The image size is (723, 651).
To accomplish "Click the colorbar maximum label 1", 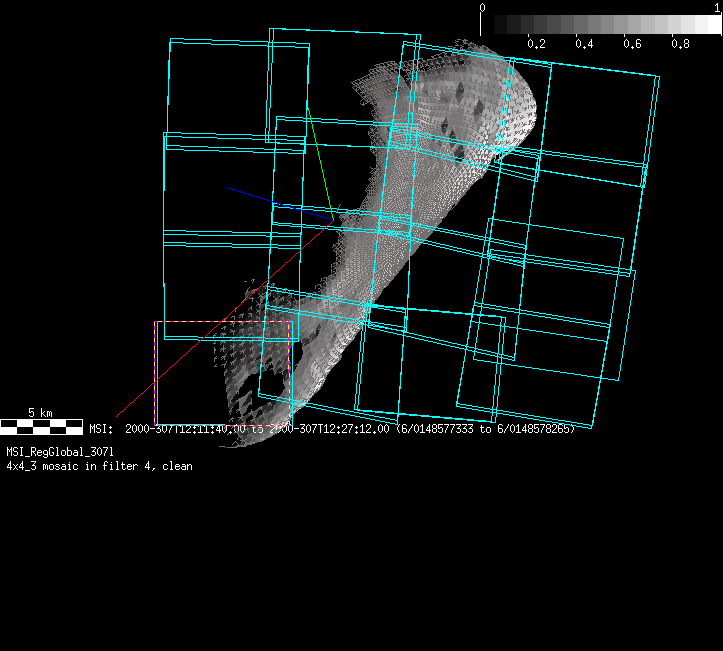I will click(x=717, y=7).
